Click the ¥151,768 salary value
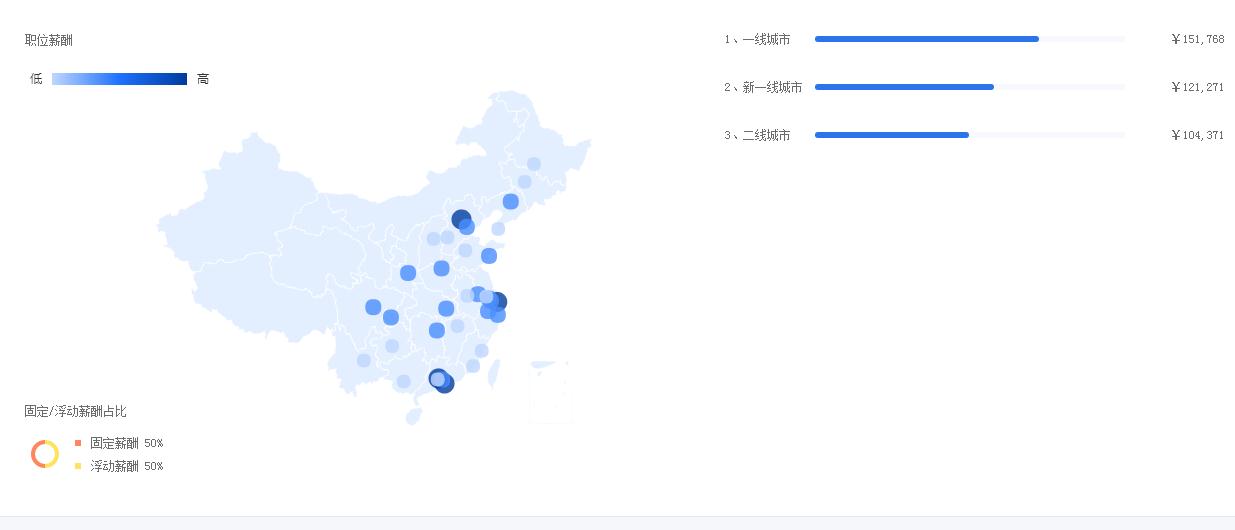 pos(1197,39)
